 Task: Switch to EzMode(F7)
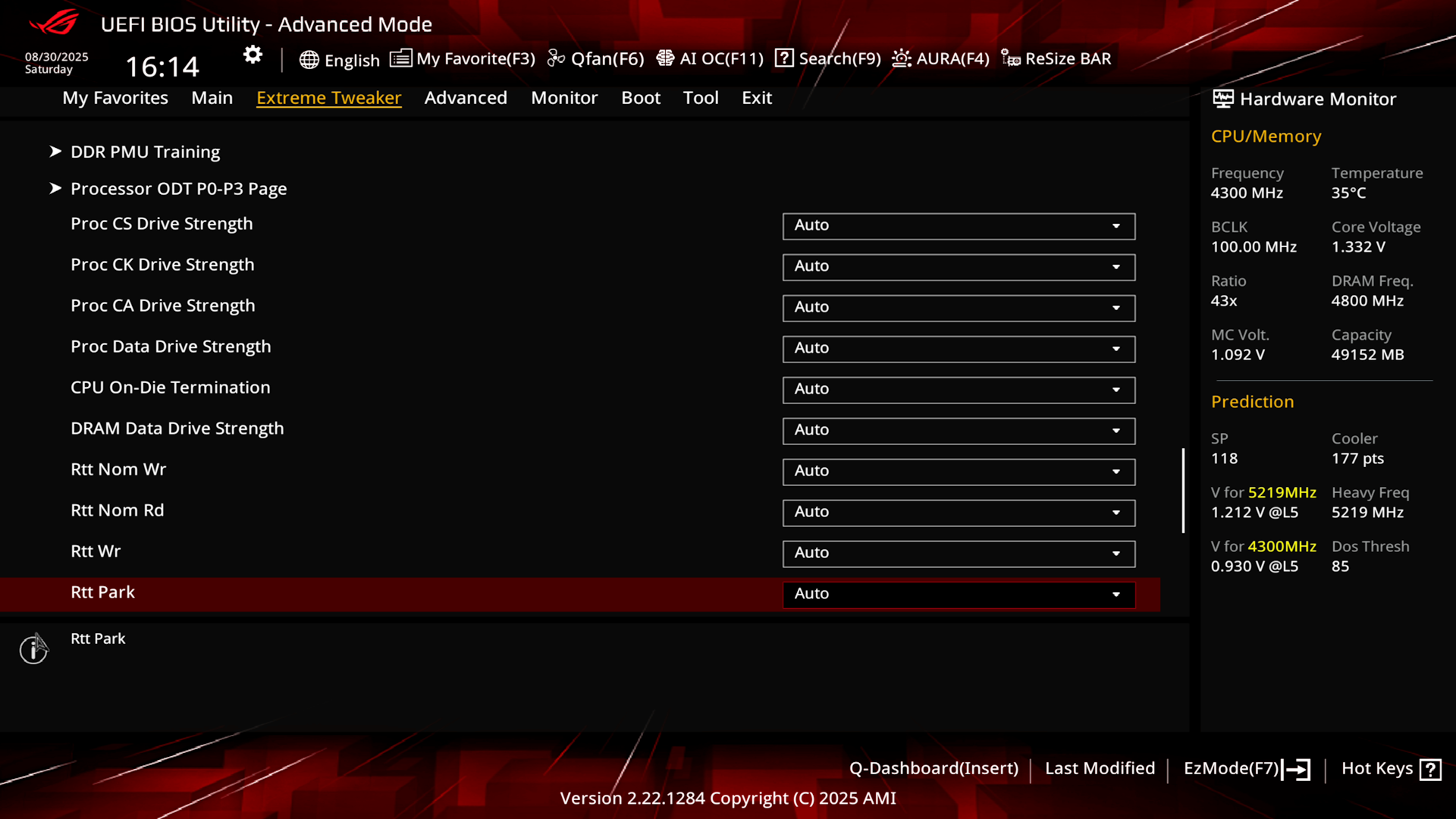pyautogui.click(x=1247, y=769)
